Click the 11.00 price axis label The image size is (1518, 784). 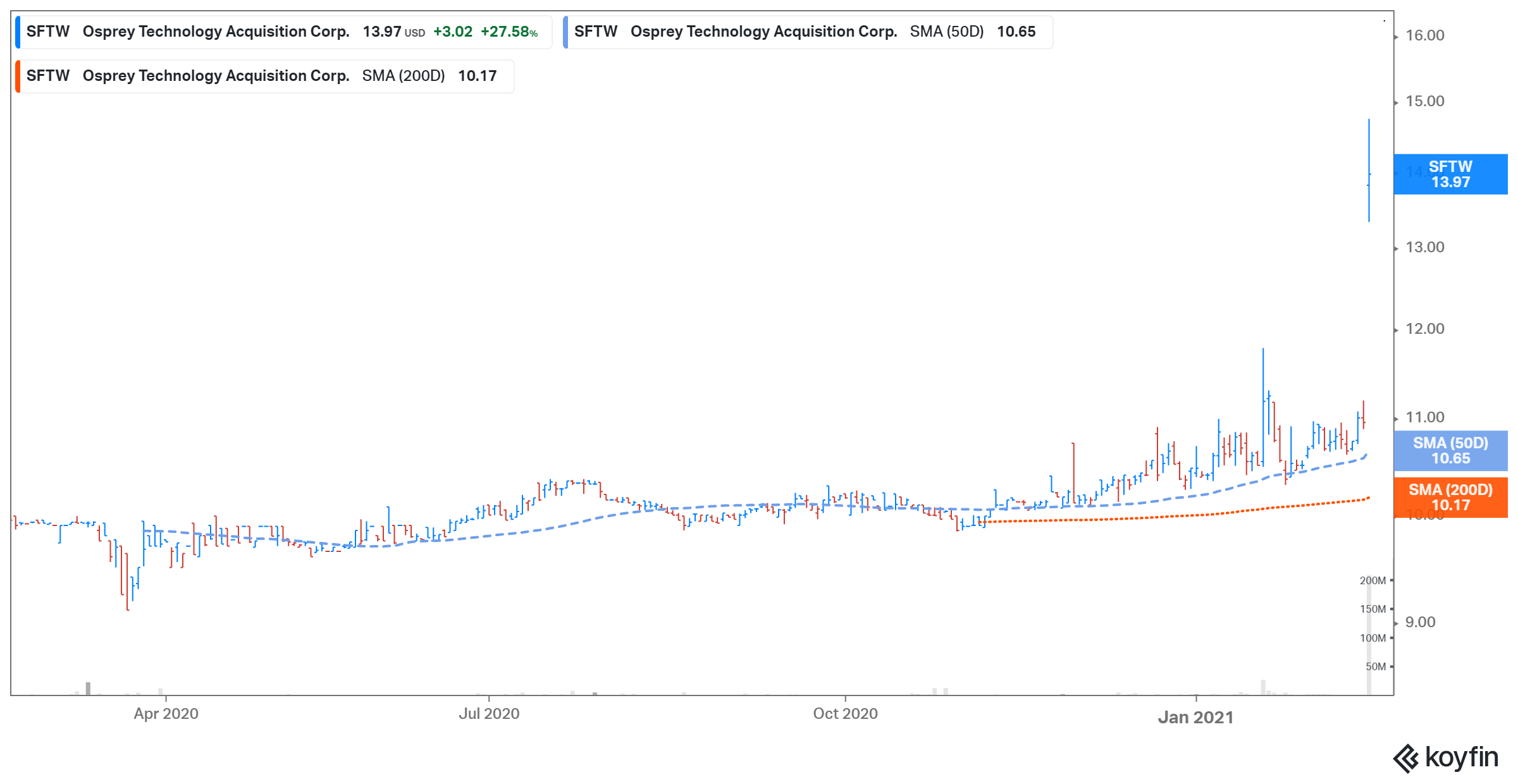tap(1424, 417)
